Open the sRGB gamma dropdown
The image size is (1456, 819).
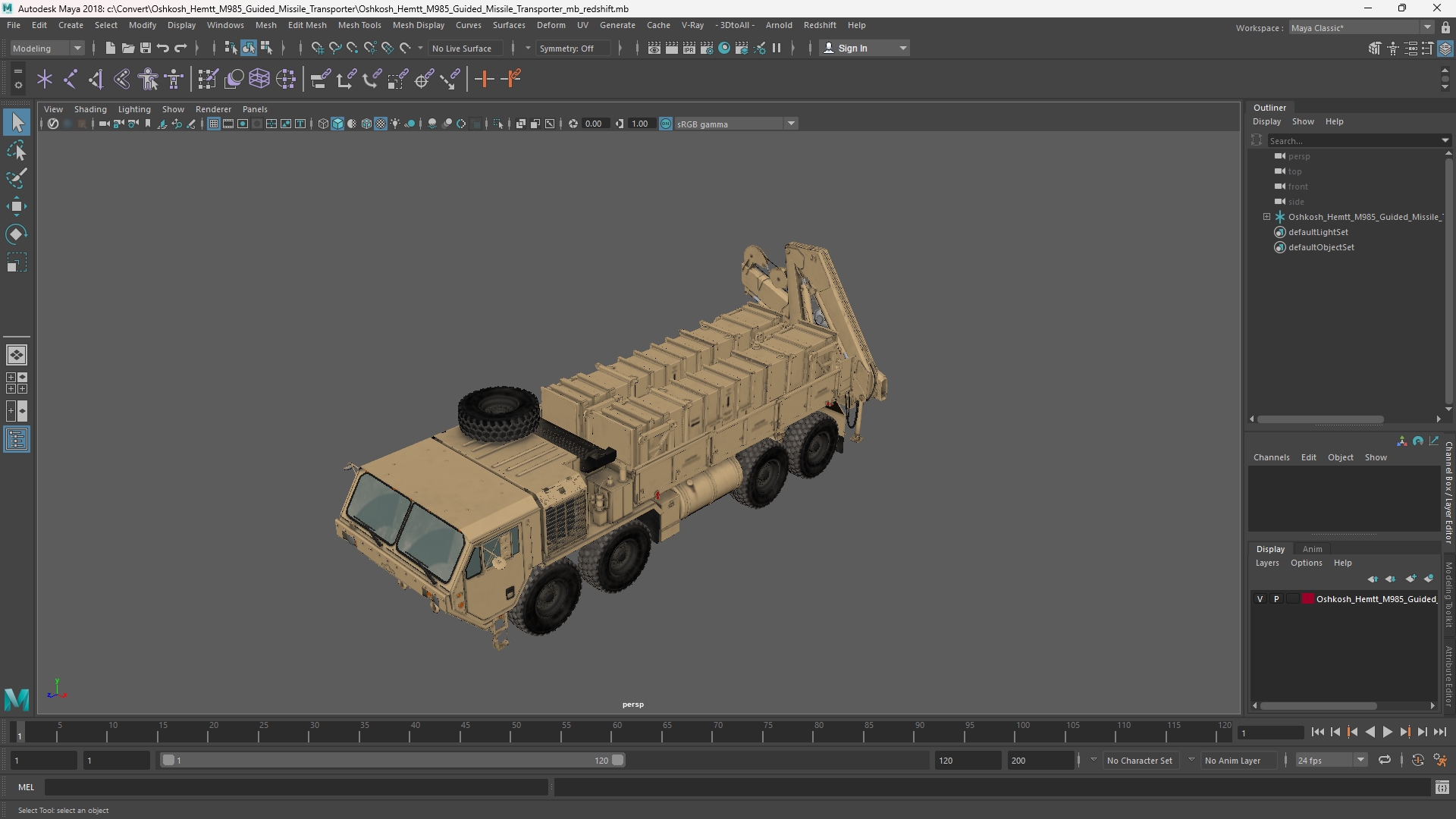pos(736,124)
